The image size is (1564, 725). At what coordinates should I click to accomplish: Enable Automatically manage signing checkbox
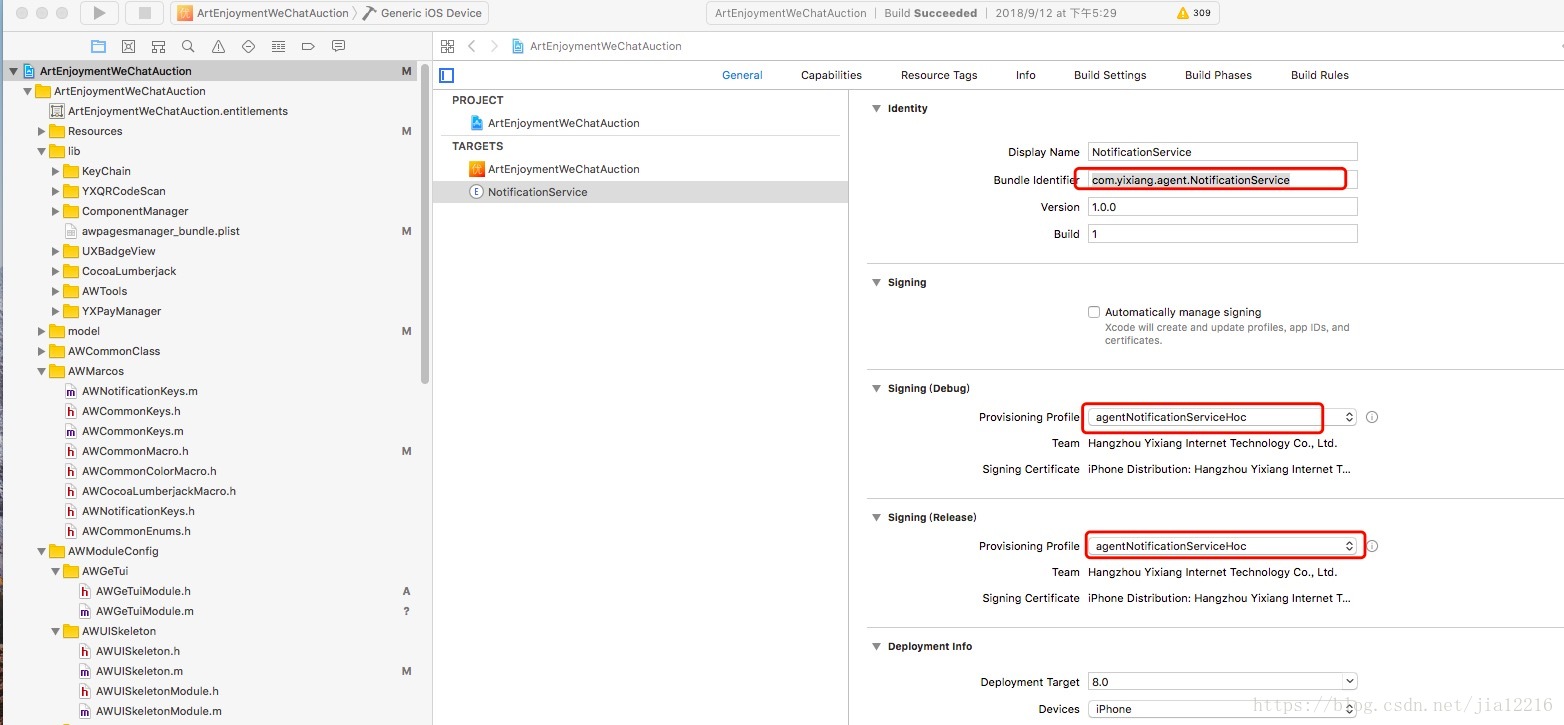click(x=1094, y=312)
